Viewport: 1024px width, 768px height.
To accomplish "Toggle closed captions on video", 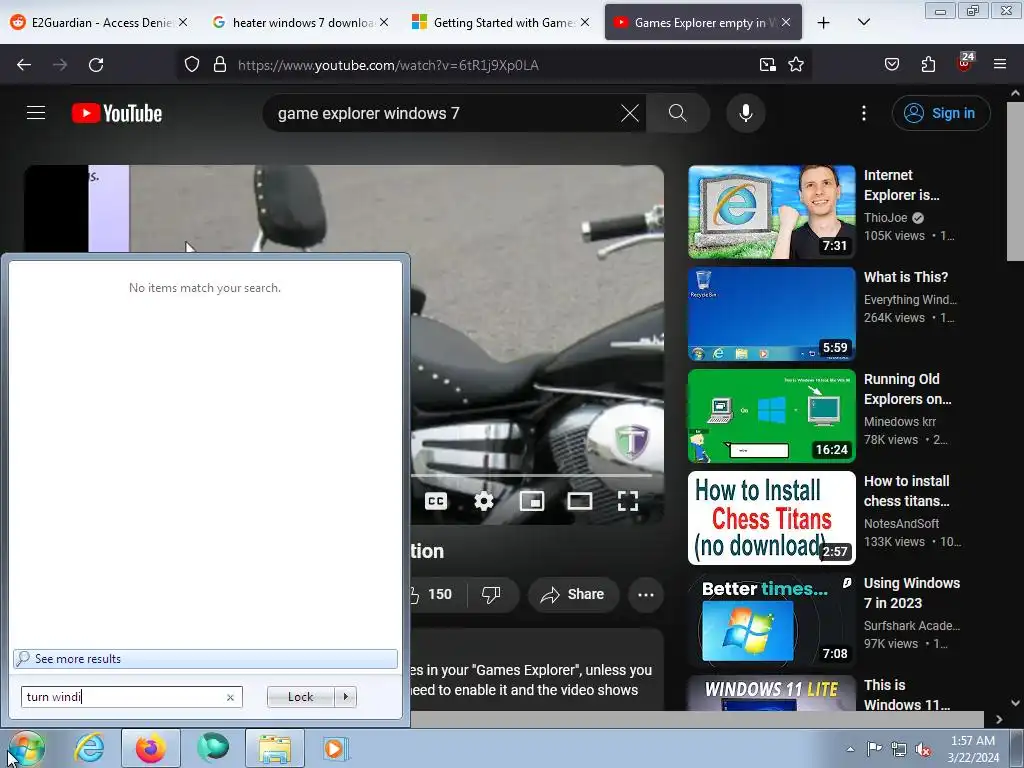I will click(436, 501).
